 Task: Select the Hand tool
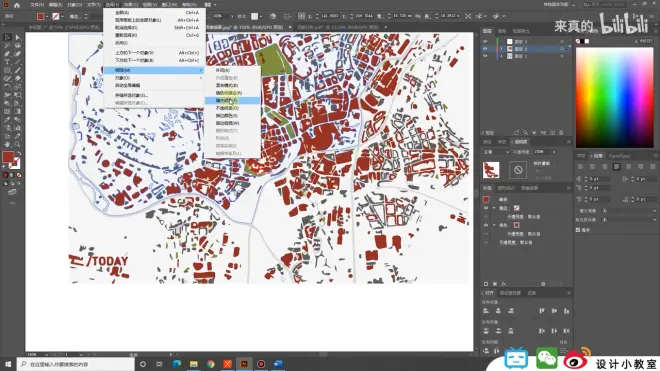(x=7, y=144)
